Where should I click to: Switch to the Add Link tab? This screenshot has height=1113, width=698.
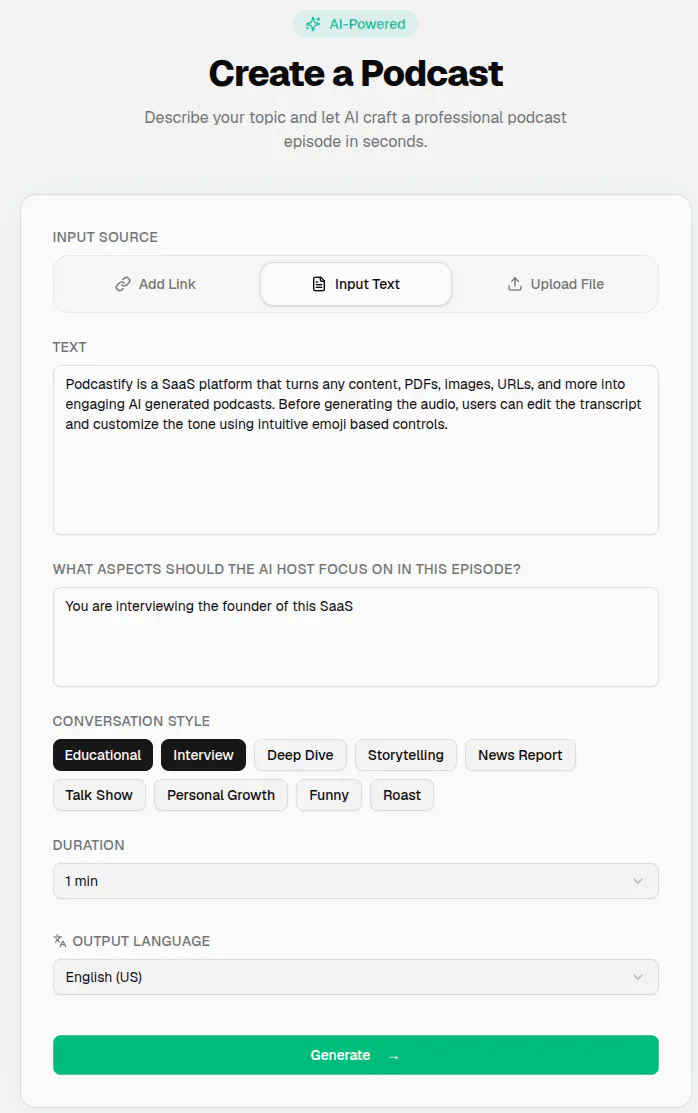click(x=156, y=284)
